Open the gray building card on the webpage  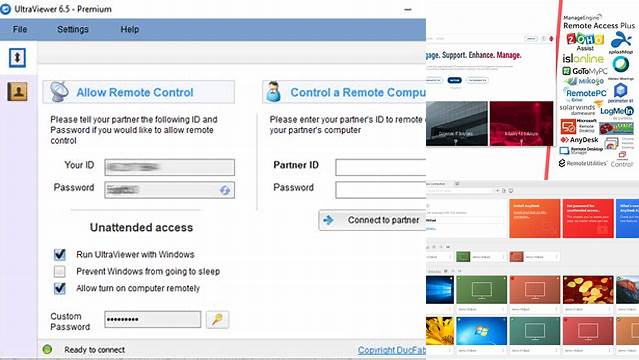coord(456,124)
